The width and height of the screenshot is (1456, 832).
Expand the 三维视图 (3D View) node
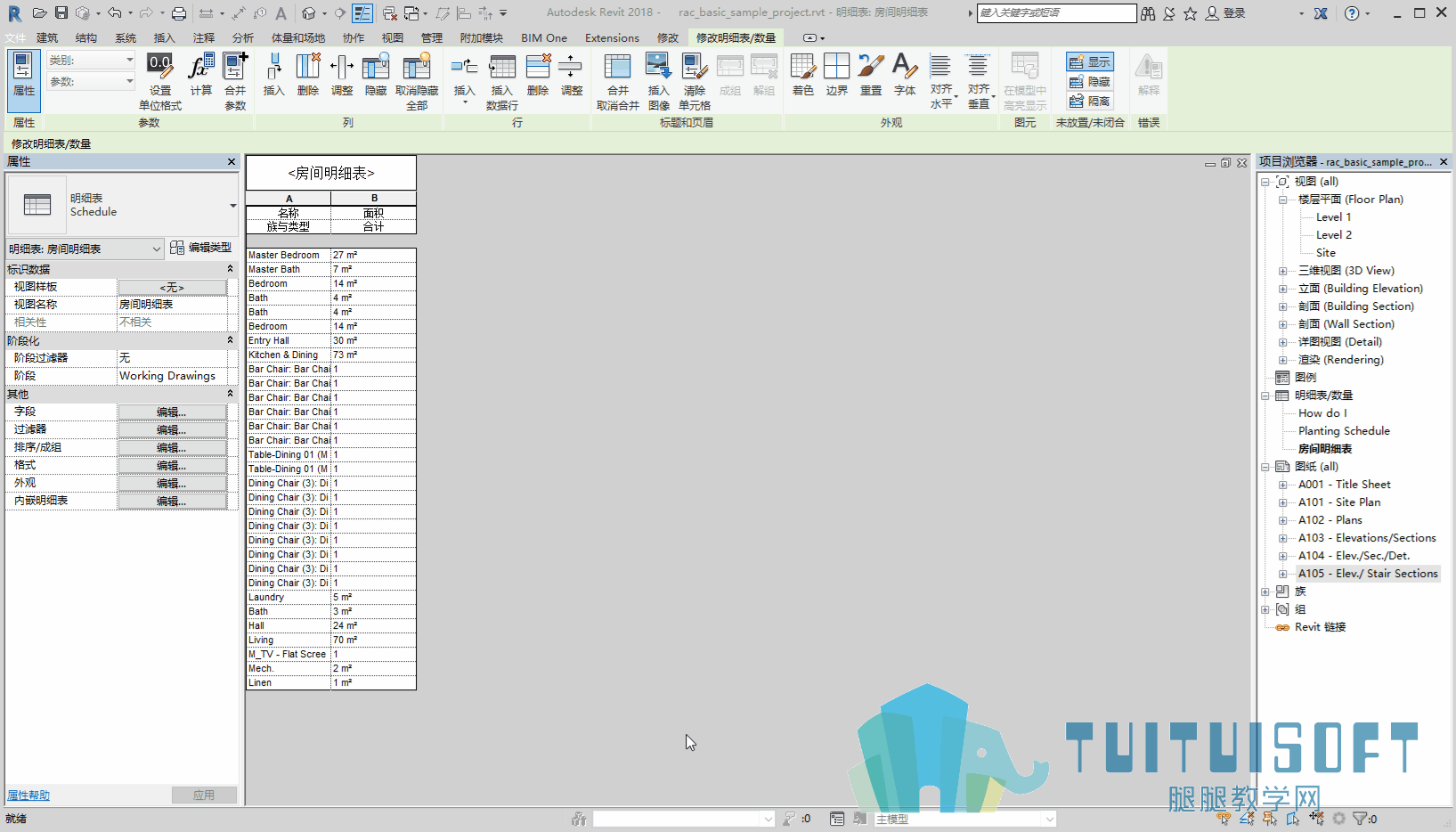(x=1282, y=271)
